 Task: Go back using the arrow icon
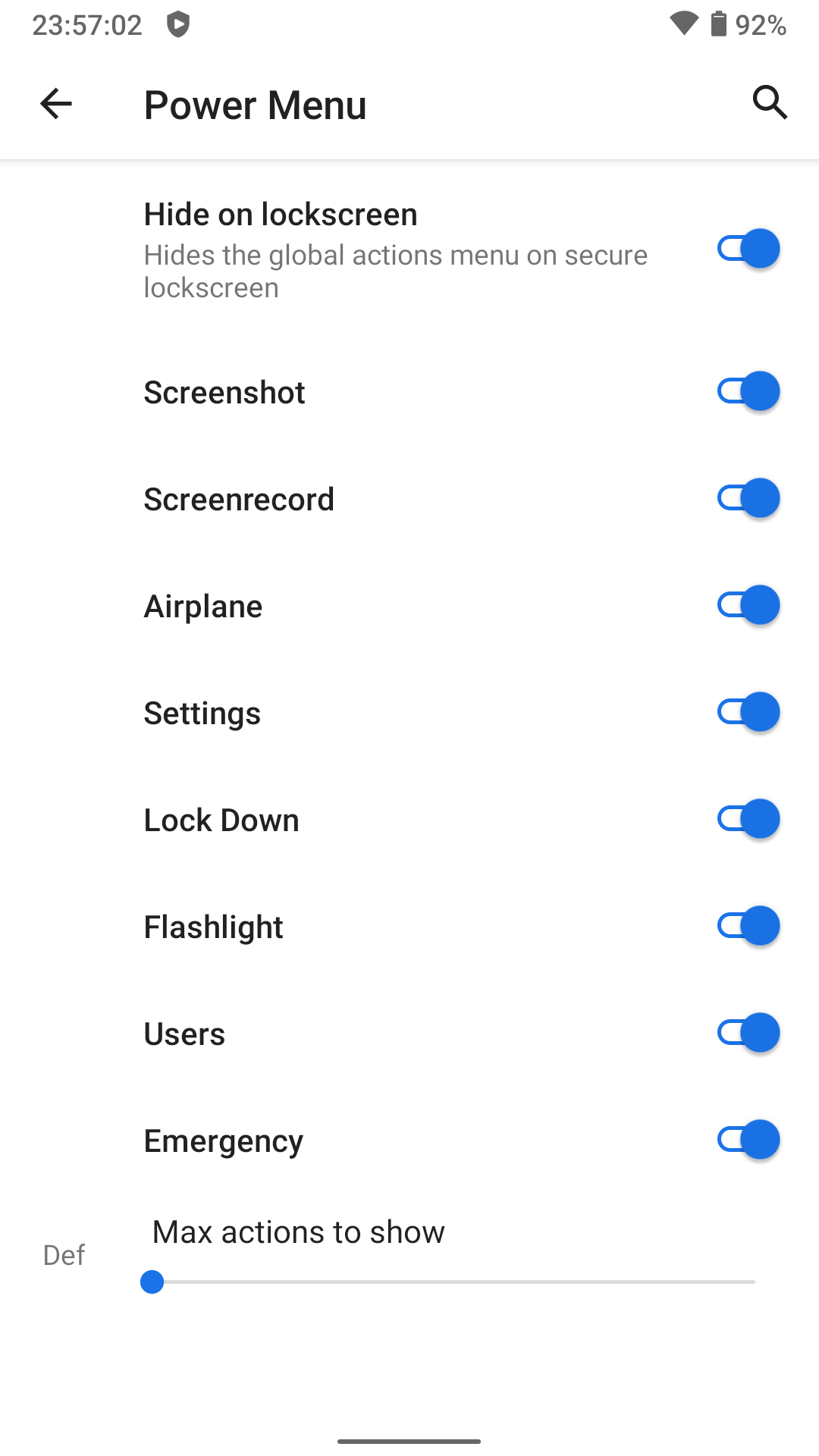click(55, 104)
